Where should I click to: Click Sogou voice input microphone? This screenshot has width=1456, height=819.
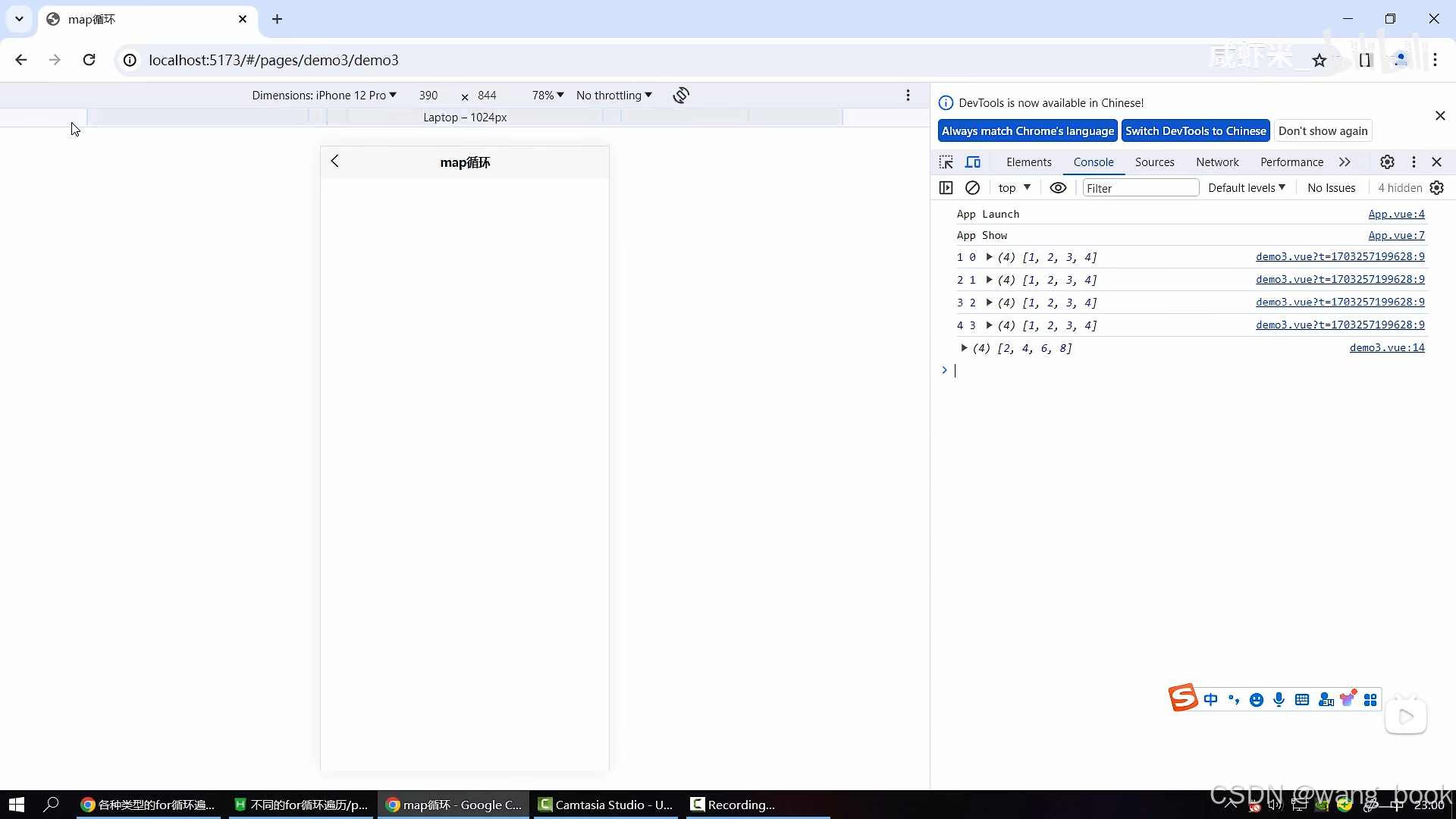pos(1279,699)
